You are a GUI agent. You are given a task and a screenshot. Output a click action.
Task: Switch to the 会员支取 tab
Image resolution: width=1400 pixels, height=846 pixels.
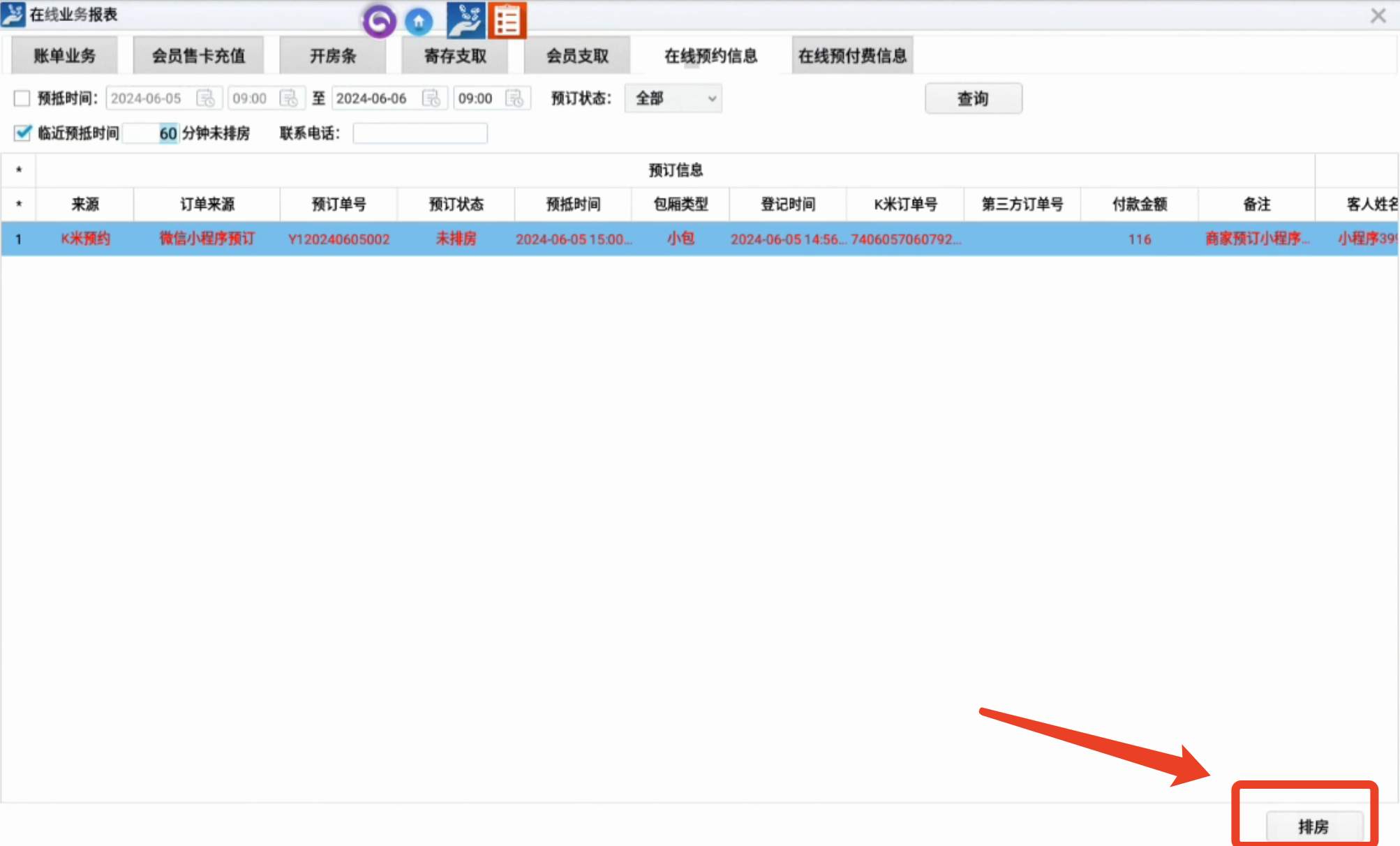(577, 56)
